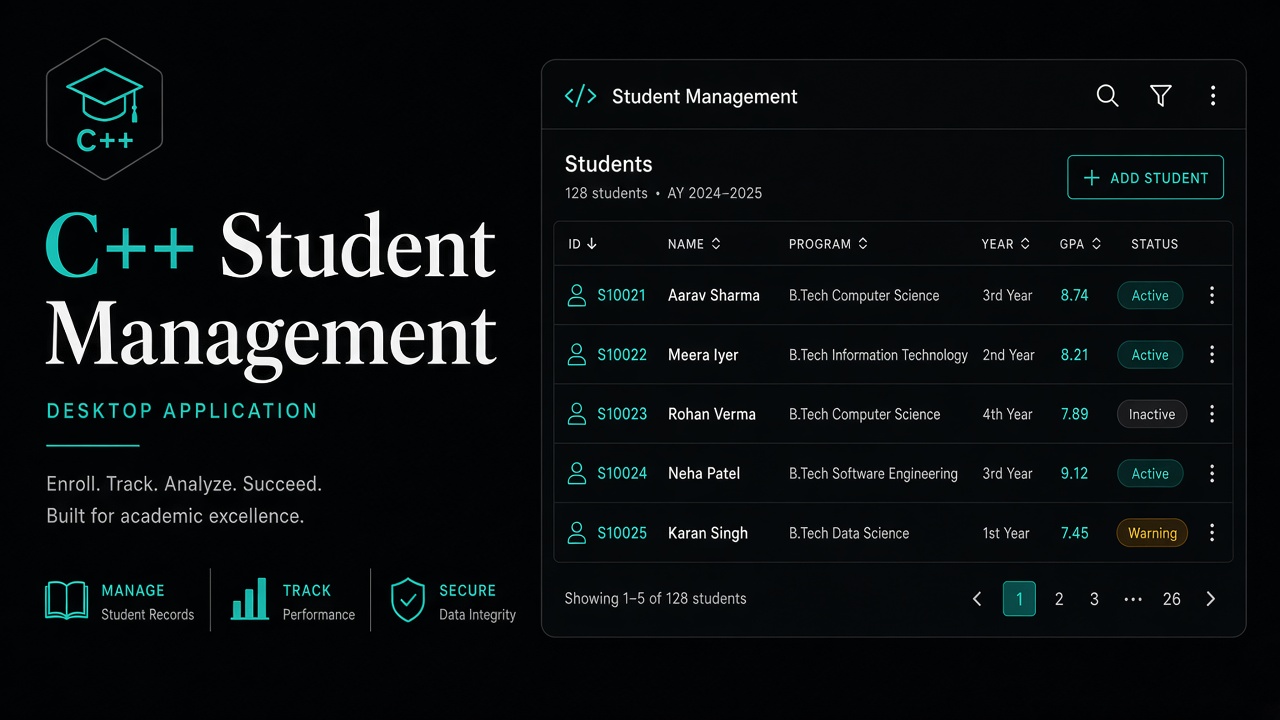Sort the table by ID column
The width and height of the screenshot is (1280, 720).
click(582, 244)
